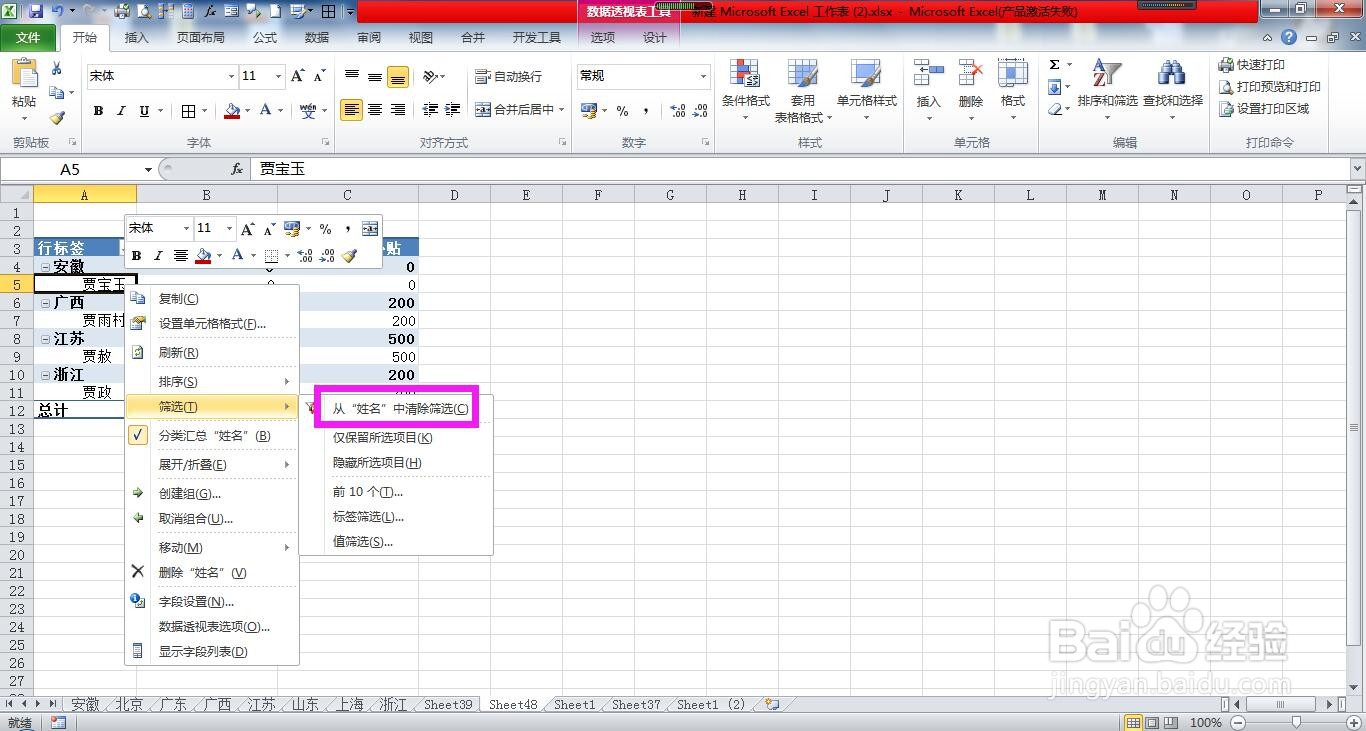Viewport: 1366px width, 731px height.
Task: Toggle Underline in the ribbon font group
Action: click(x=144, y=111)
